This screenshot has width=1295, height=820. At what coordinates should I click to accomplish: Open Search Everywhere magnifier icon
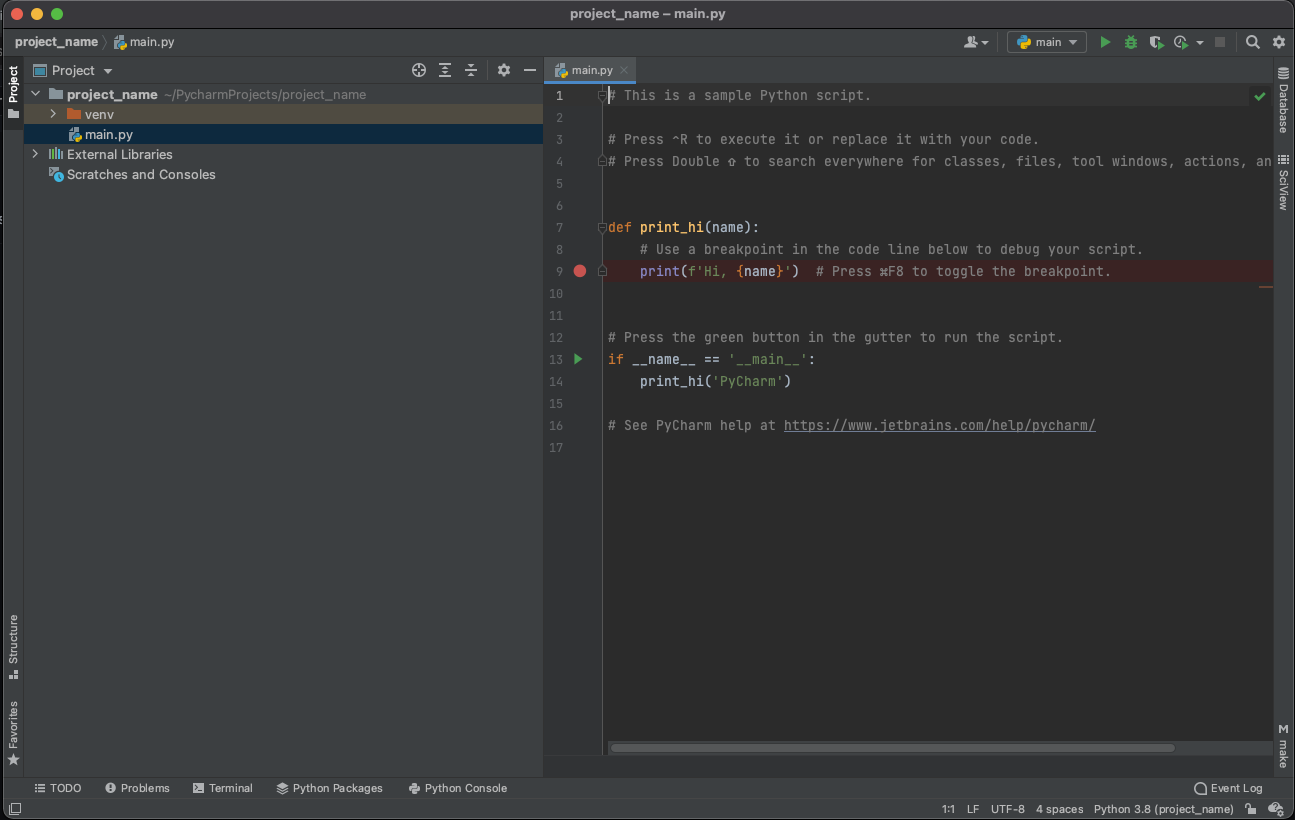click(1253, 42)
